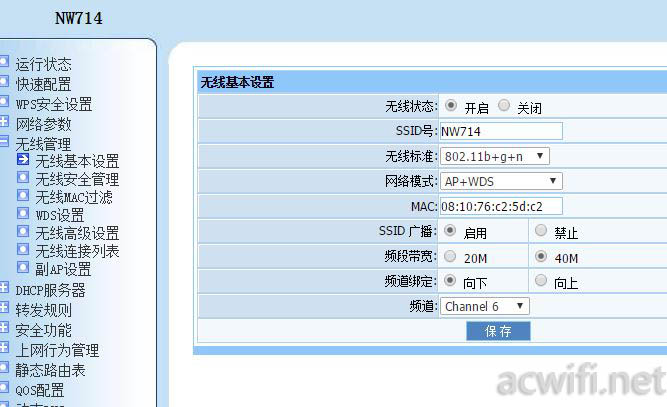Image resolution: width=667 pixels, height=407 pixels.
Task: Save settings with the 保存 button
Action: coord(498,331)
